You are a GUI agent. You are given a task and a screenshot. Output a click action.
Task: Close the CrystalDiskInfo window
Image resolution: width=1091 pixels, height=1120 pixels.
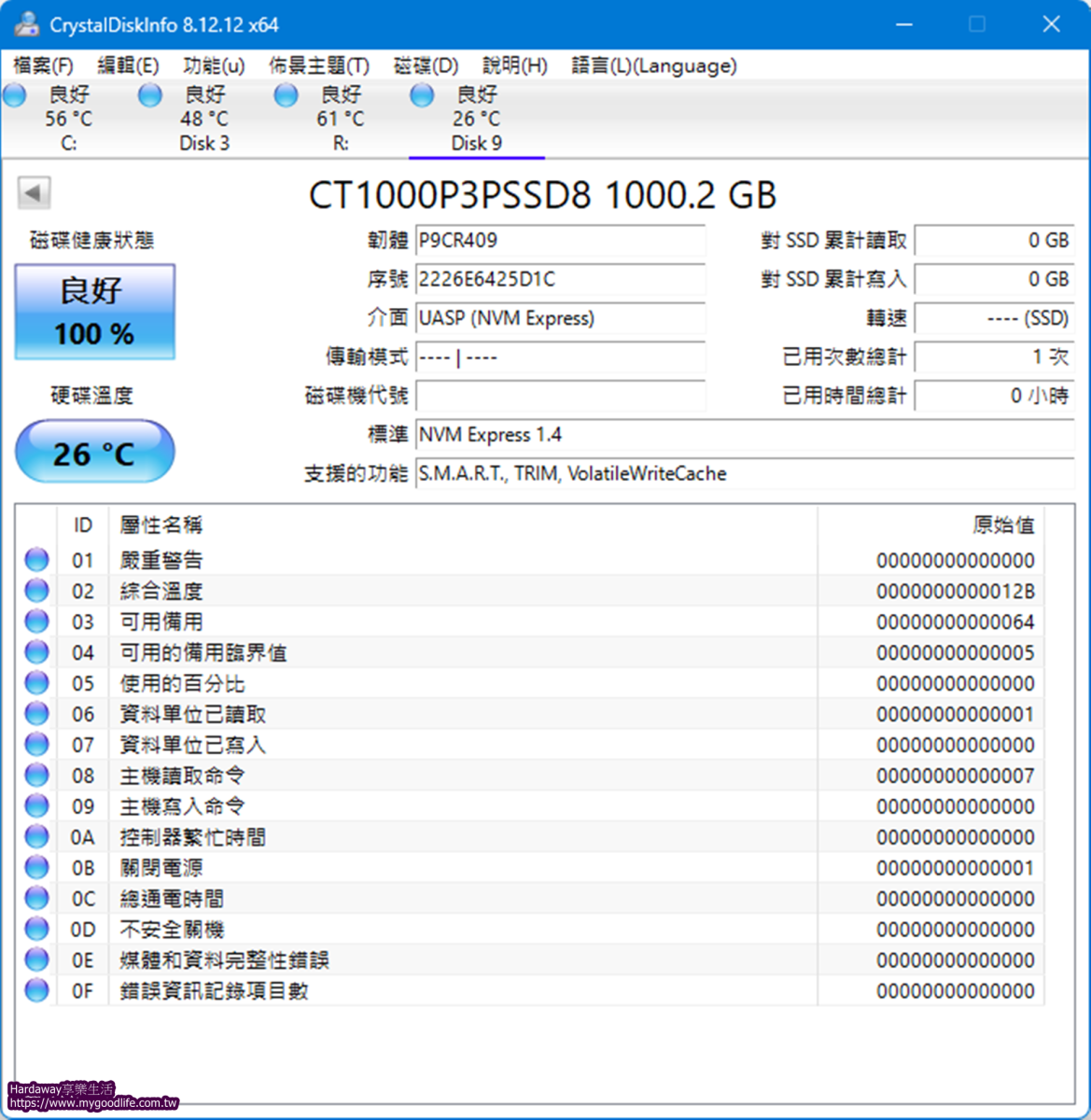click(1052, 24)
